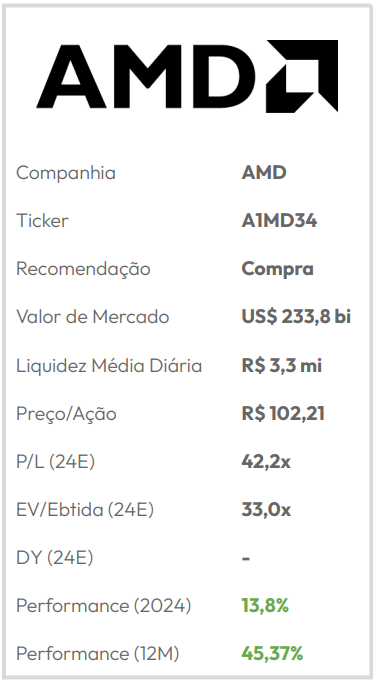Click the green 13,8% performance value

coord(265,606)
